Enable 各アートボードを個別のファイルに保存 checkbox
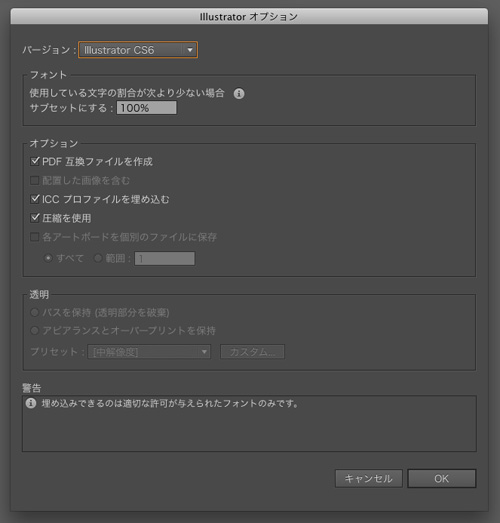The image size is (500, 523). point(35,237)
